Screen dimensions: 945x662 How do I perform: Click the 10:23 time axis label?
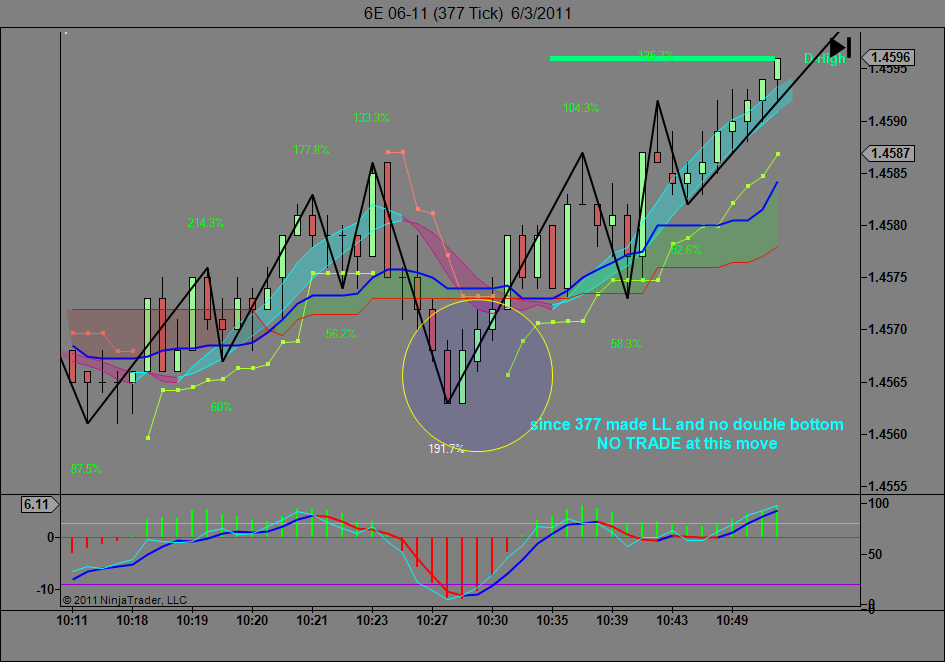(372, 620)
